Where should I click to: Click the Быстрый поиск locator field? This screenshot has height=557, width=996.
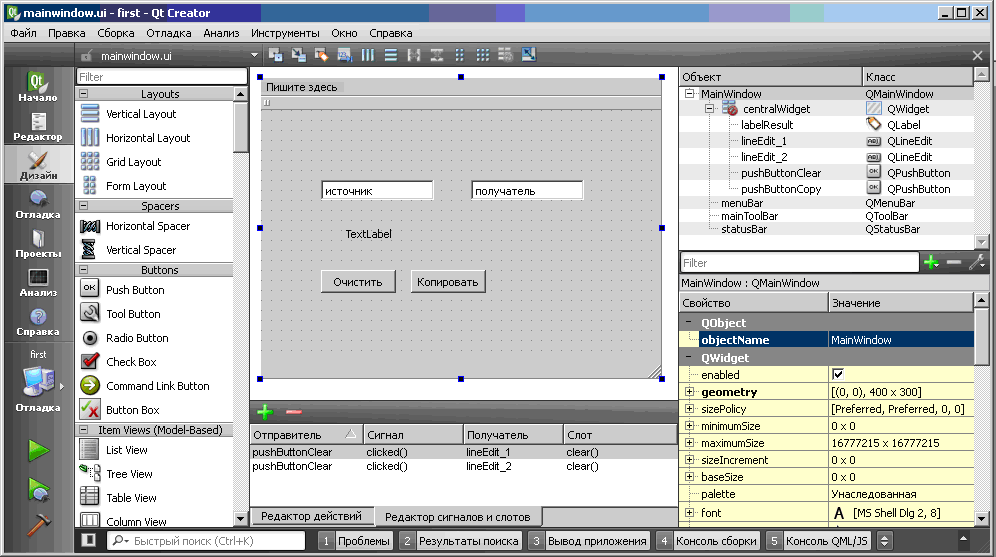206,540
